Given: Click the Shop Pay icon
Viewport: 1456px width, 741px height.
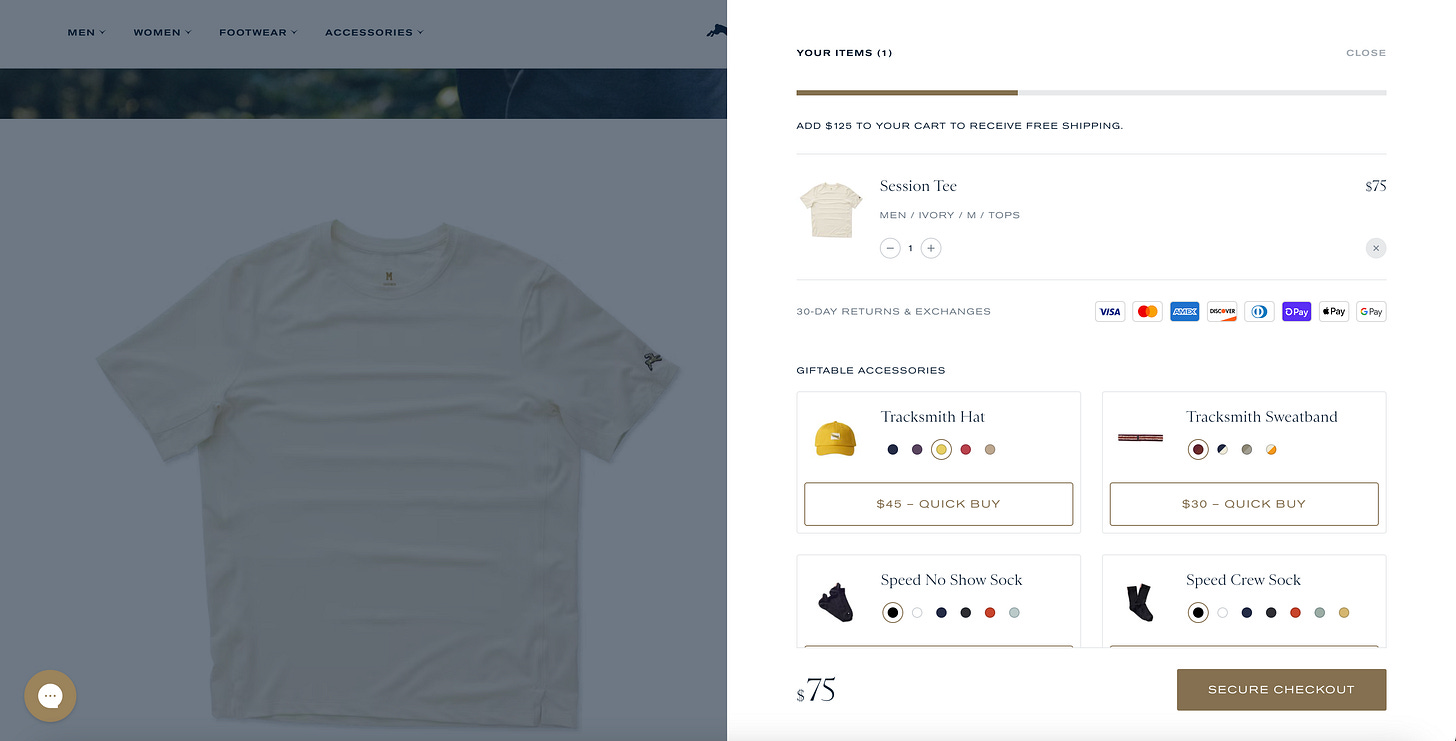Looking at the screenshot, I should pos(1297,312).
